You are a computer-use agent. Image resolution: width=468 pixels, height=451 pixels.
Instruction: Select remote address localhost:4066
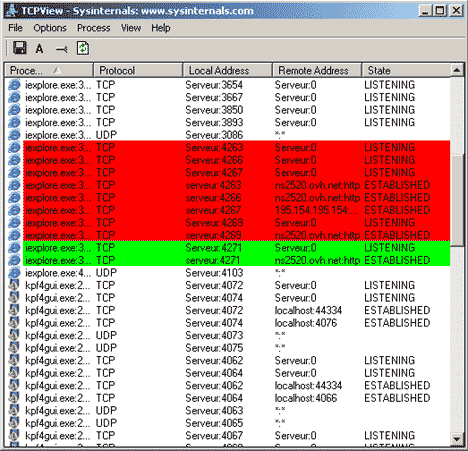tap(306, 398)
